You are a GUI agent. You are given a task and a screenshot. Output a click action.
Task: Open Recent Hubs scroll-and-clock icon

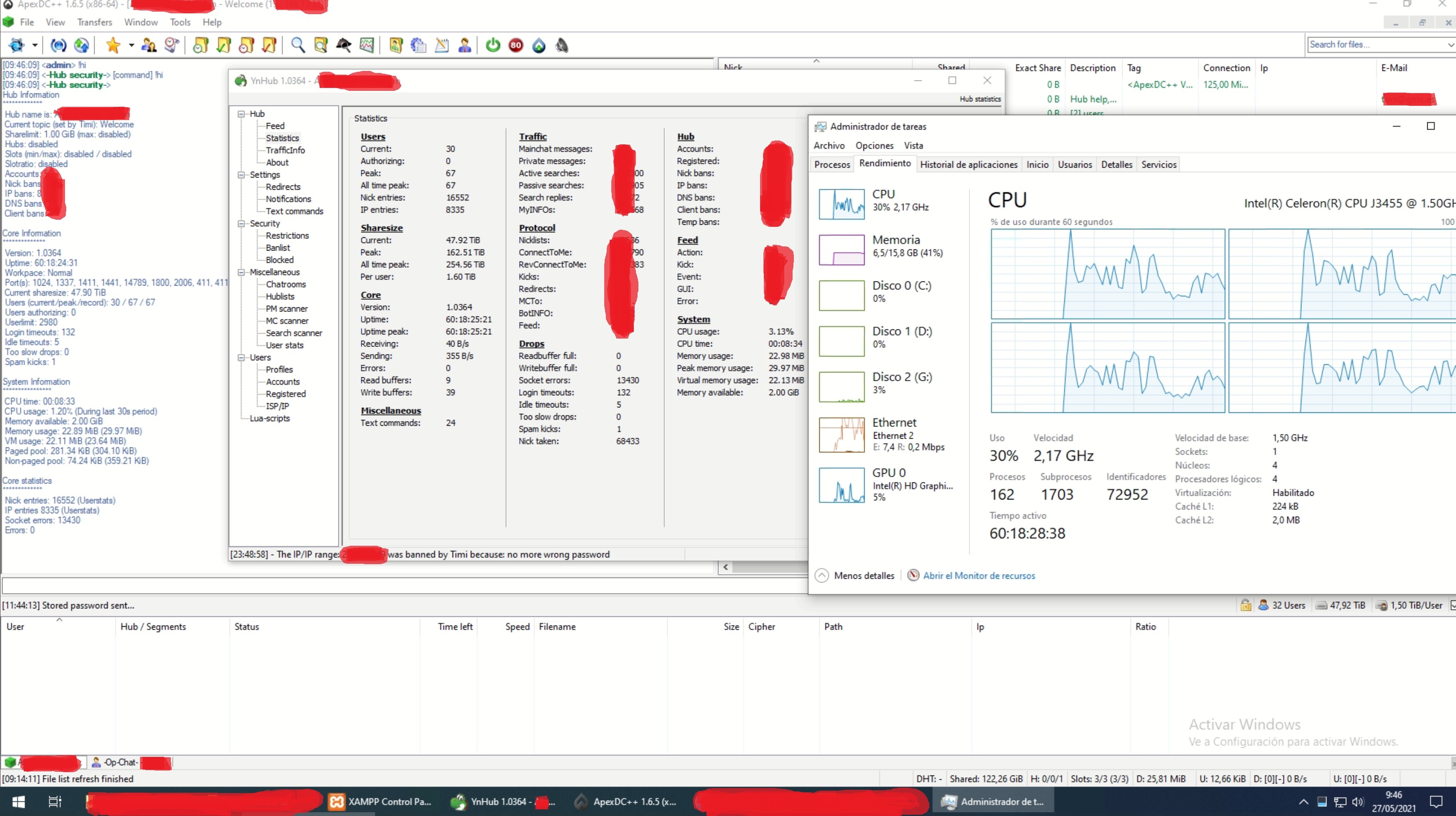click(x=172, y=45)
